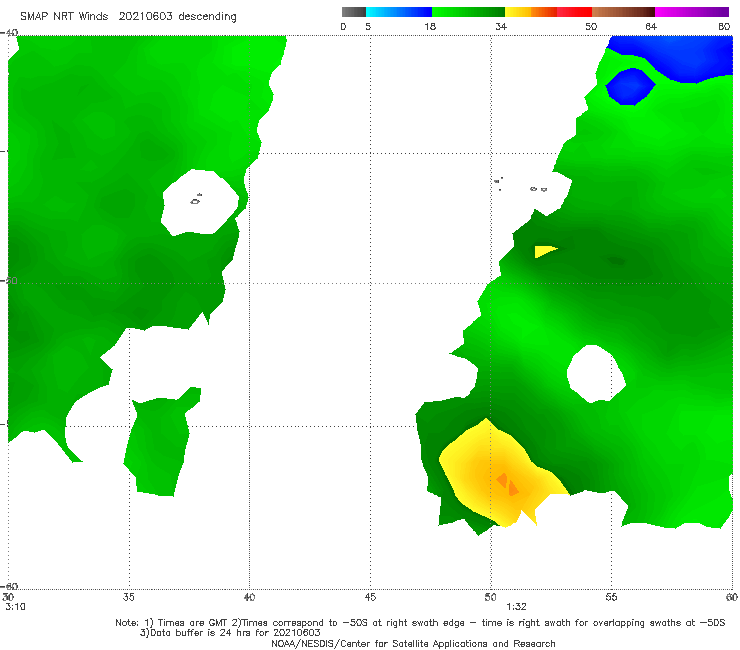
Task: Click the round white data gap in right swath
Action: click(x=596, y=374)
